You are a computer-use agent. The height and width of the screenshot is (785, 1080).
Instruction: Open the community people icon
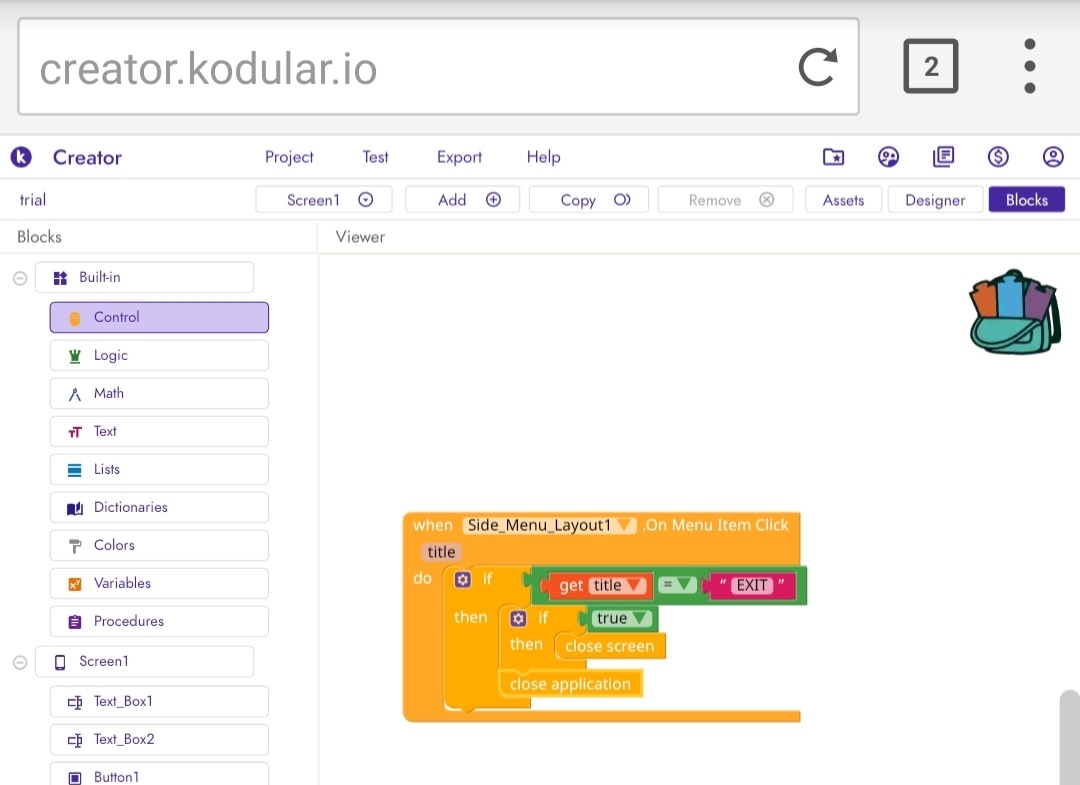(x=889, y=157)
